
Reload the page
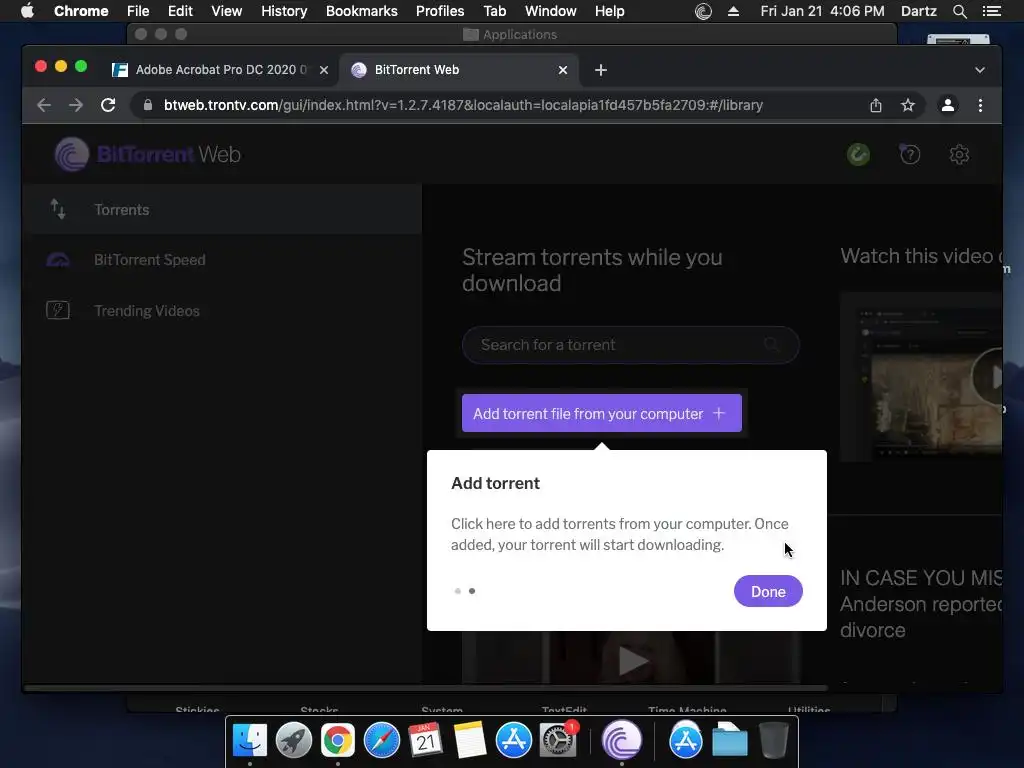108,105
